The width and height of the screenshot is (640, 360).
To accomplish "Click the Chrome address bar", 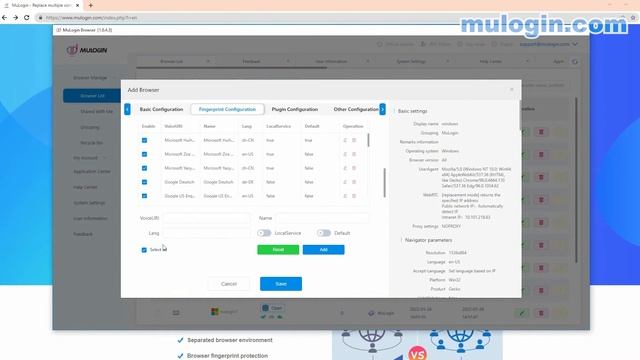I will (x=327, y=18).
